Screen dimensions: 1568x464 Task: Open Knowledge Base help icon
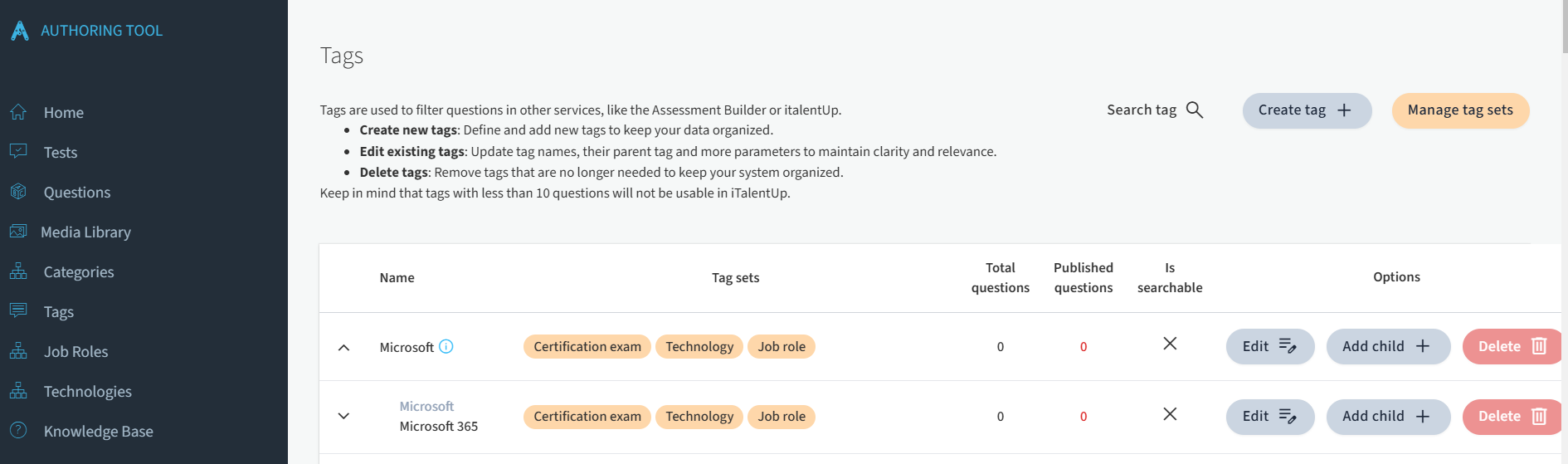(x=18, y=431)
